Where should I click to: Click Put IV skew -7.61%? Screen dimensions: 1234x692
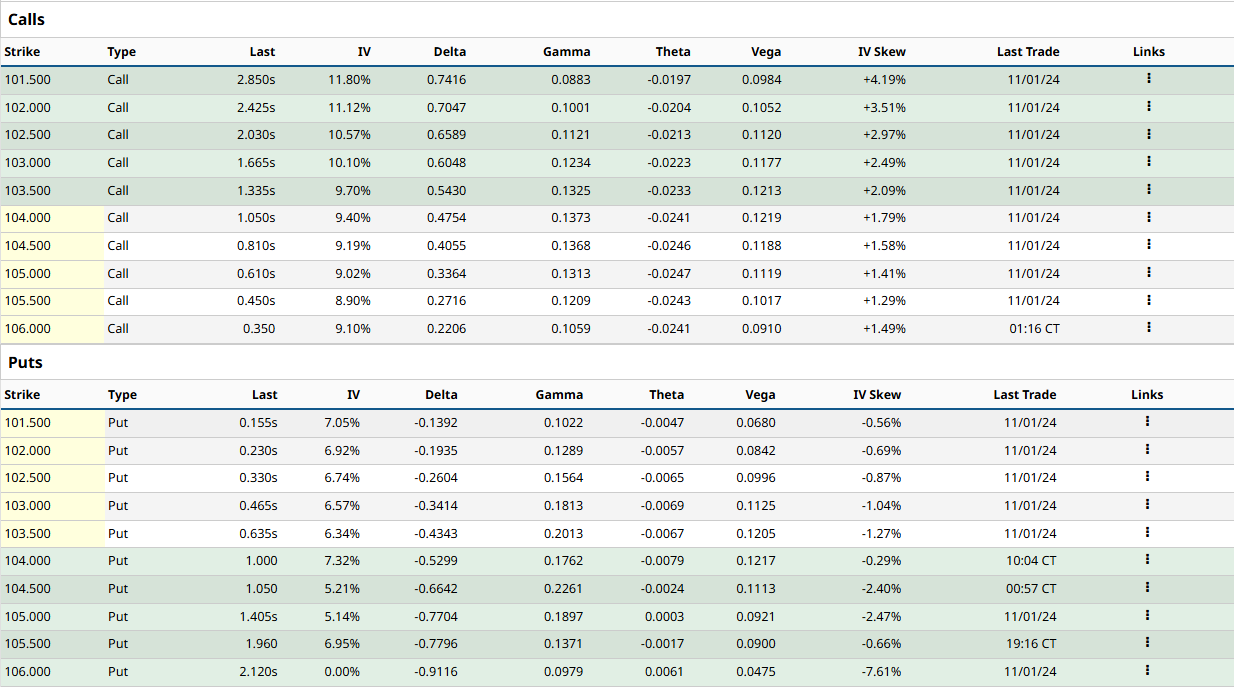[881, 672]
